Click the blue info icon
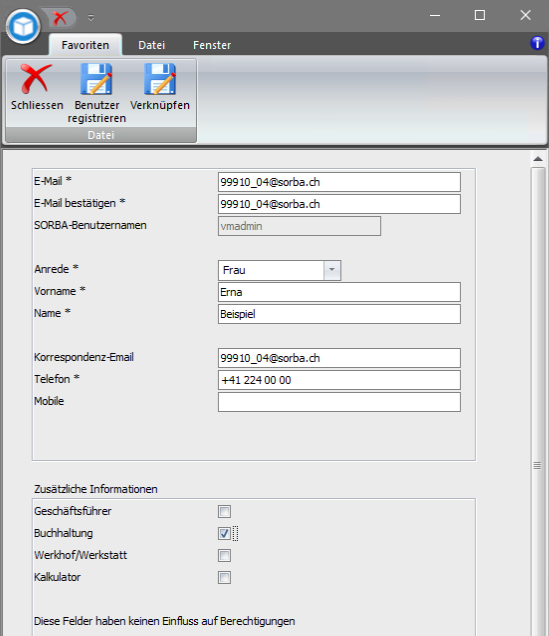 (537, 43)
